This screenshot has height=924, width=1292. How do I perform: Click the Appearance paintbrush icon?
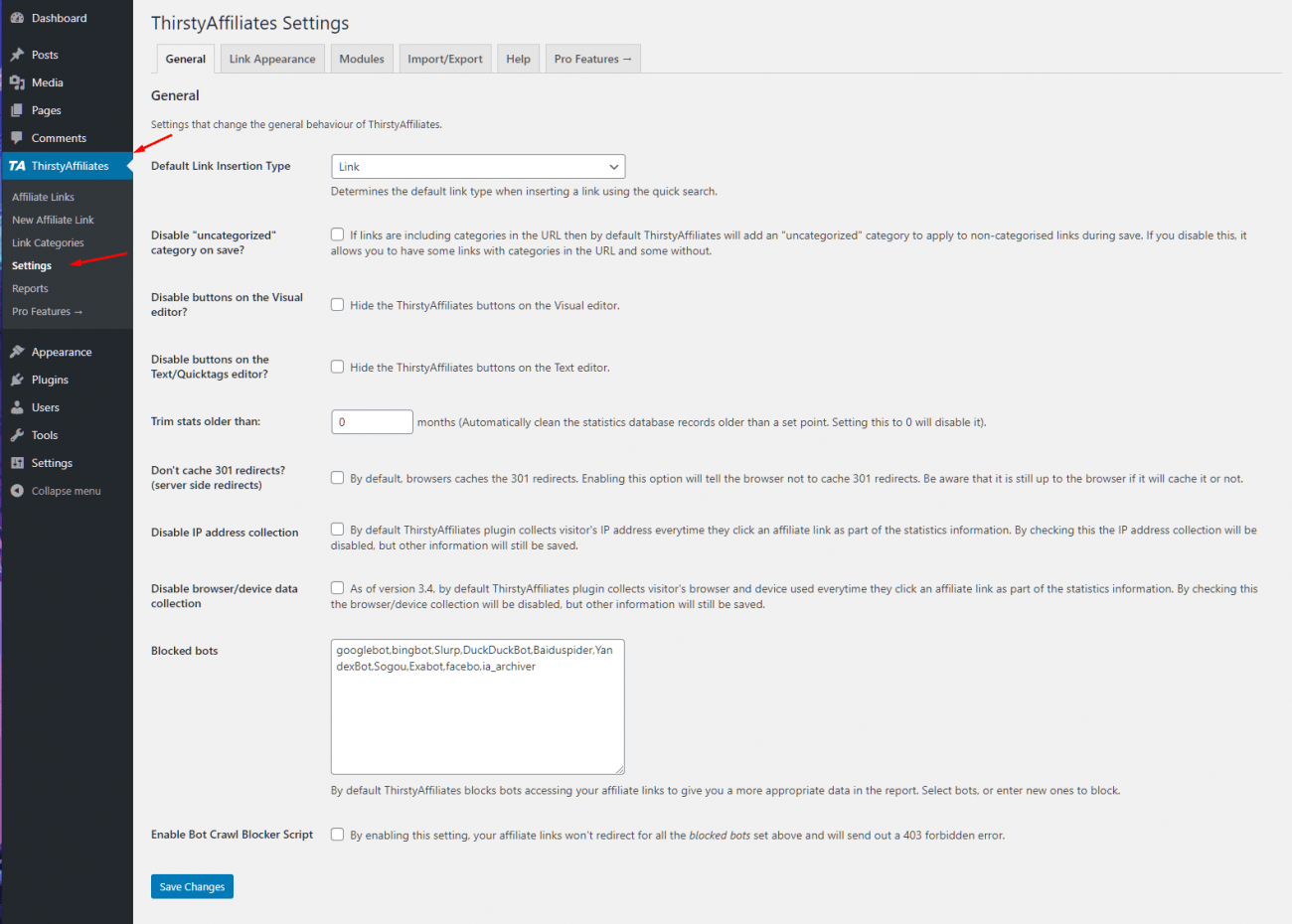tap(17, 352)
